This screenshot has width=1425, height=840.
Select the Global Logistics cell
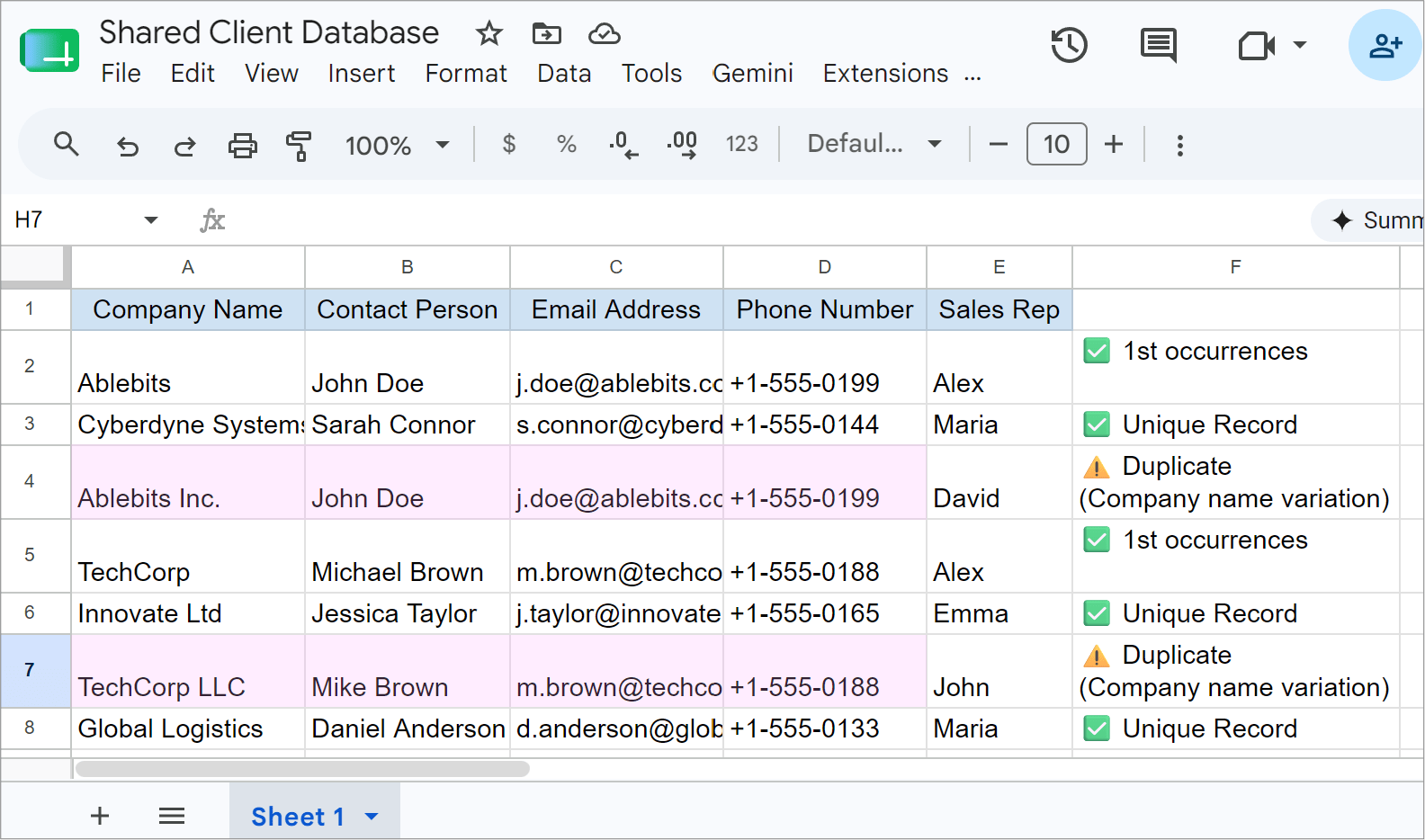click(188, 728)
